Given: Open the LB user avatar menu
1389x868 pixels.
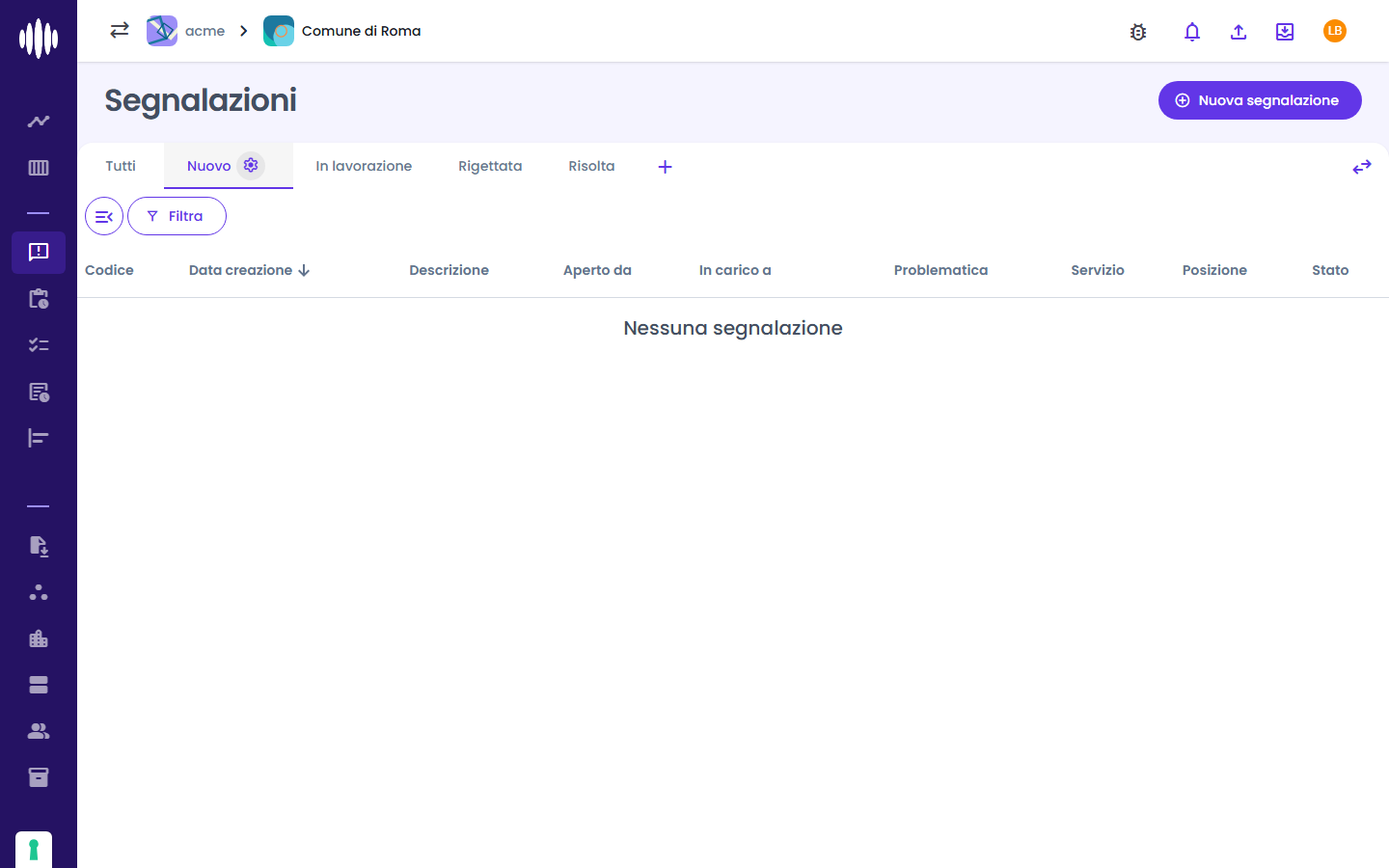Looking at the screenshot, I should pyautogui.click(x=1335, y=31).
